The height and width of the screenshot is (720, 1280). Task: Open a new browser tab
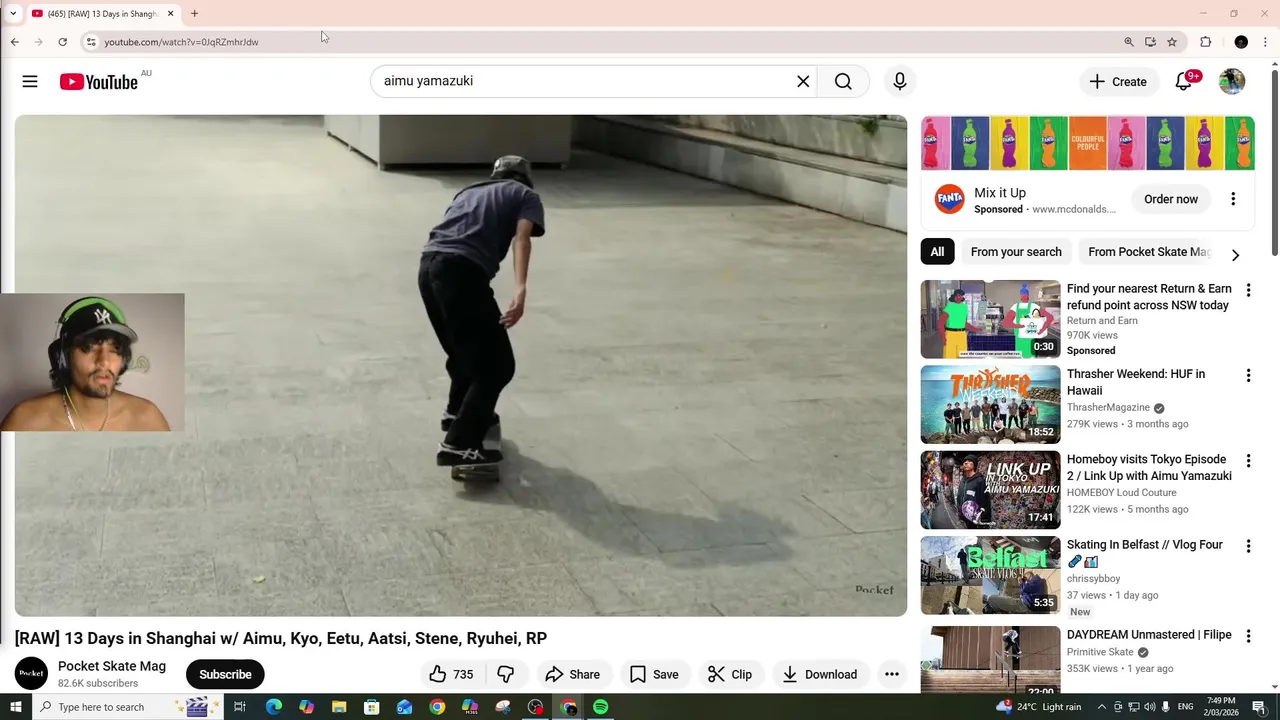(195, 14)
